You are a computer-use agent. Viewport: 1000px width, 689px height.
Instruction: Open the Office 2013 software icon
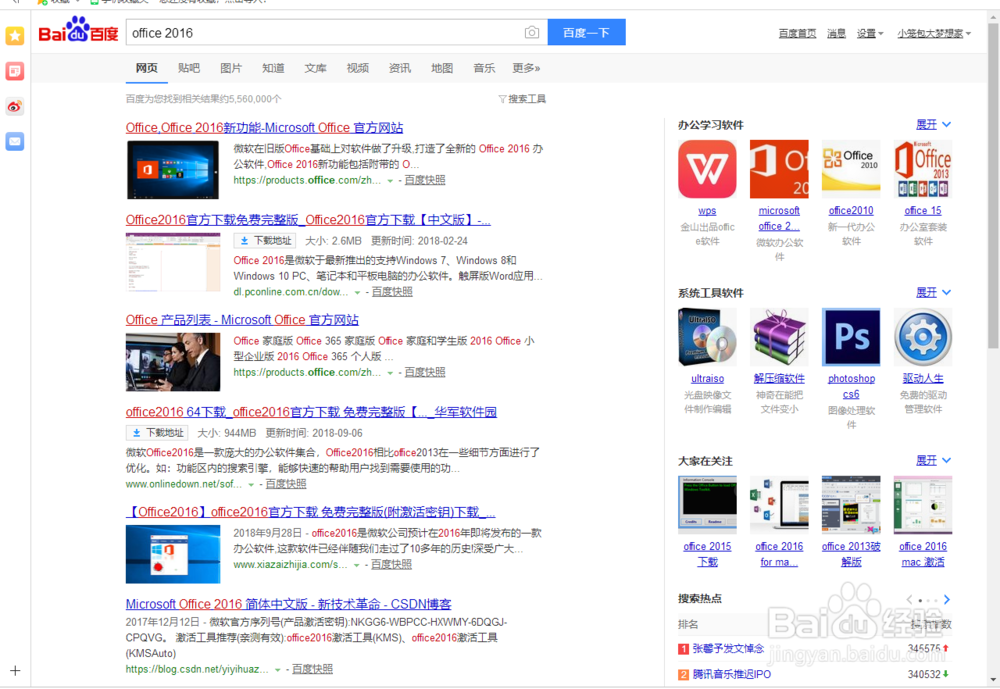923,169
